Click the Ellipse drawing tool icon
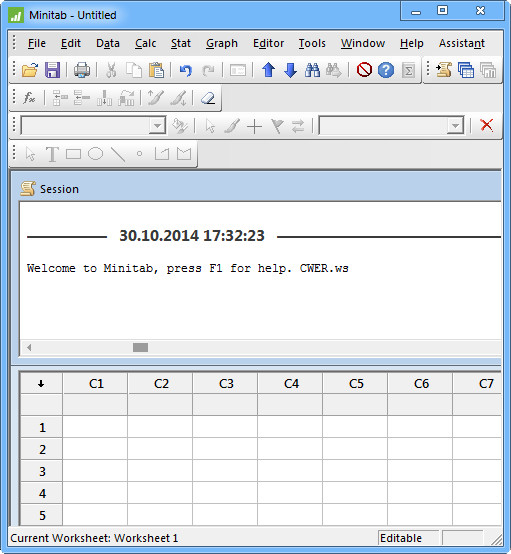511x554 pixels. [95, 154]
